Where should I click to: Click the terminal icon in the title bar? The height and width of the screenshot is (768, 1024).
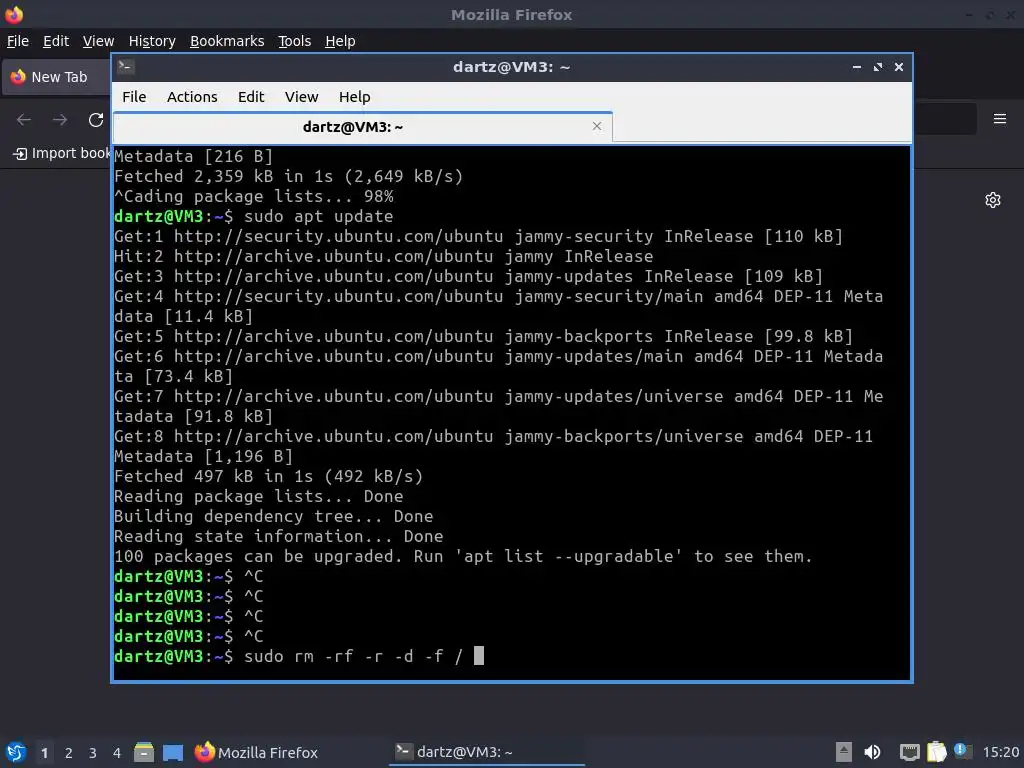126,67
